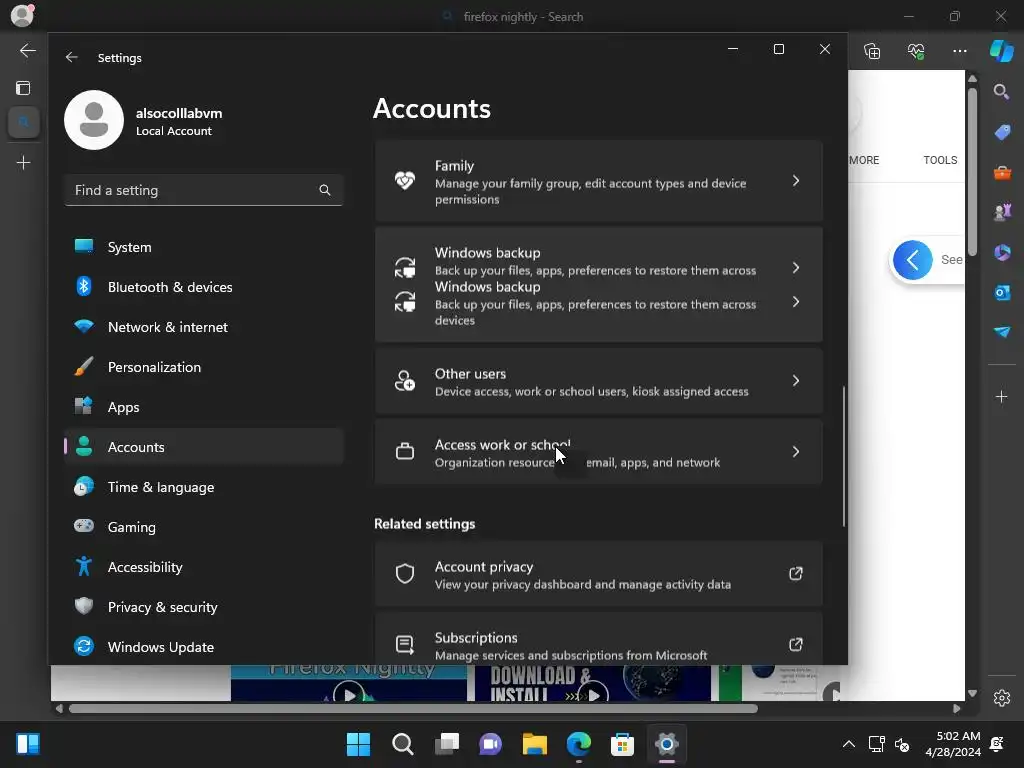Click the Family heart icon
Viewport: 1024px width, 768px height.
(405, 181)
